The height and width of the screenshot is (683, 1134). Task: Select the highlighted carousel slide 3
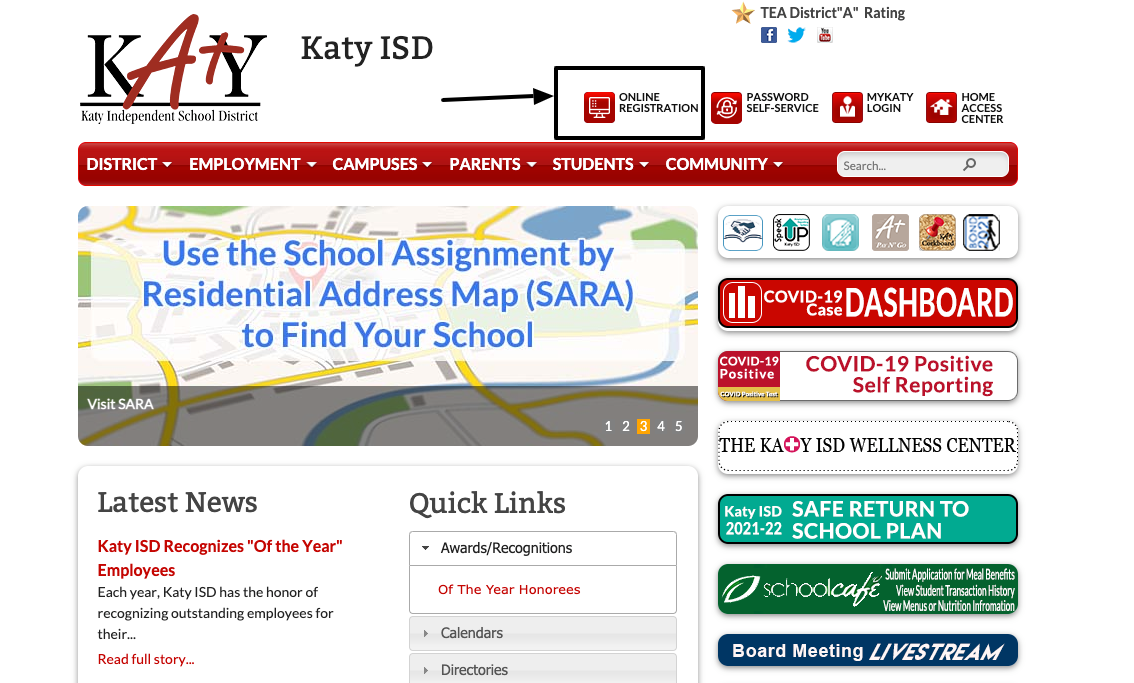pyautogui.click(x=643, y=426)
